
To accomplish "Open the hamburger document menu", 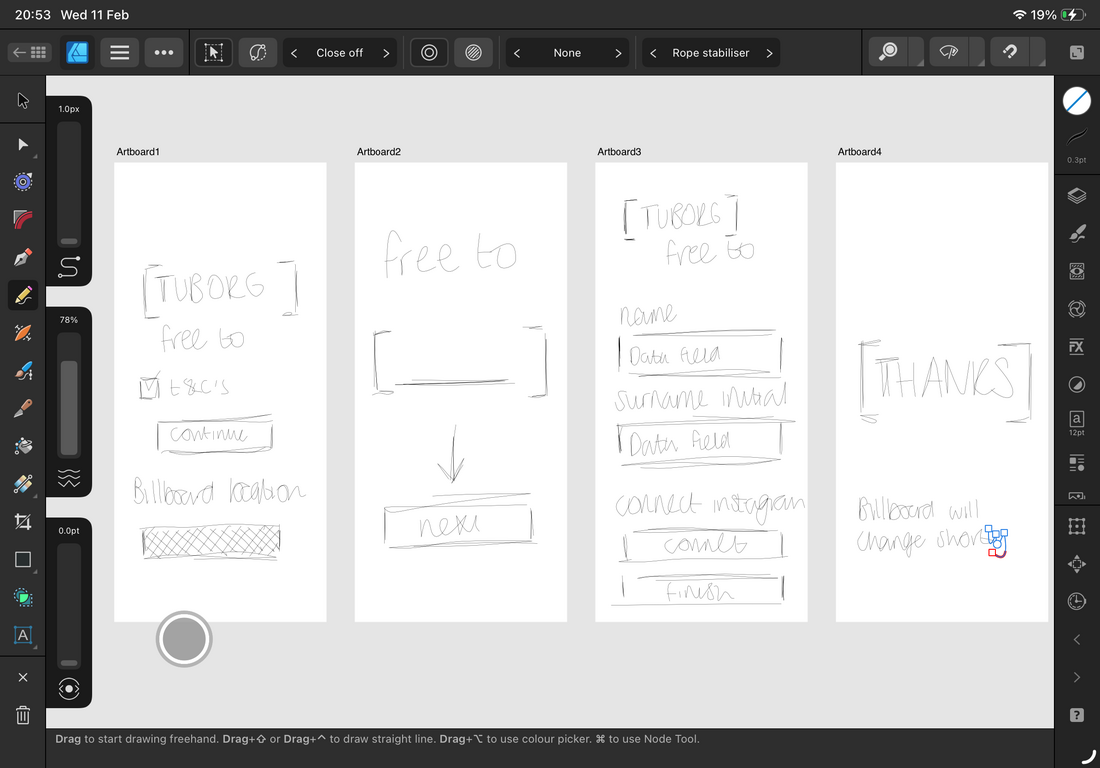I will tap(119, 53).
